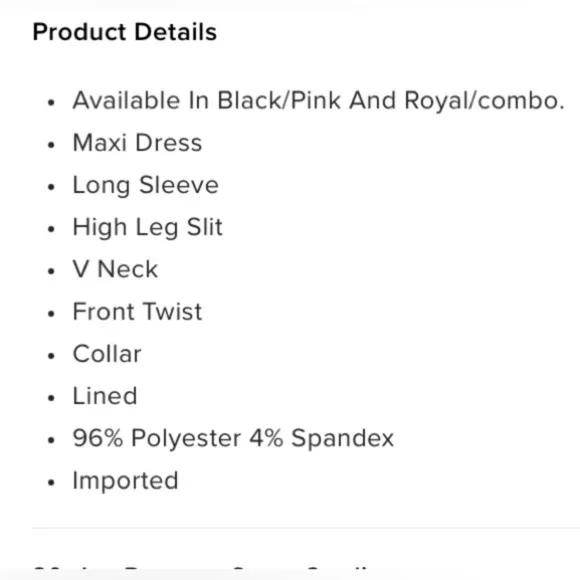Click the Imported list item
Image resolution: width=580 pixels, height=580 pixels.
coord(125,481)
